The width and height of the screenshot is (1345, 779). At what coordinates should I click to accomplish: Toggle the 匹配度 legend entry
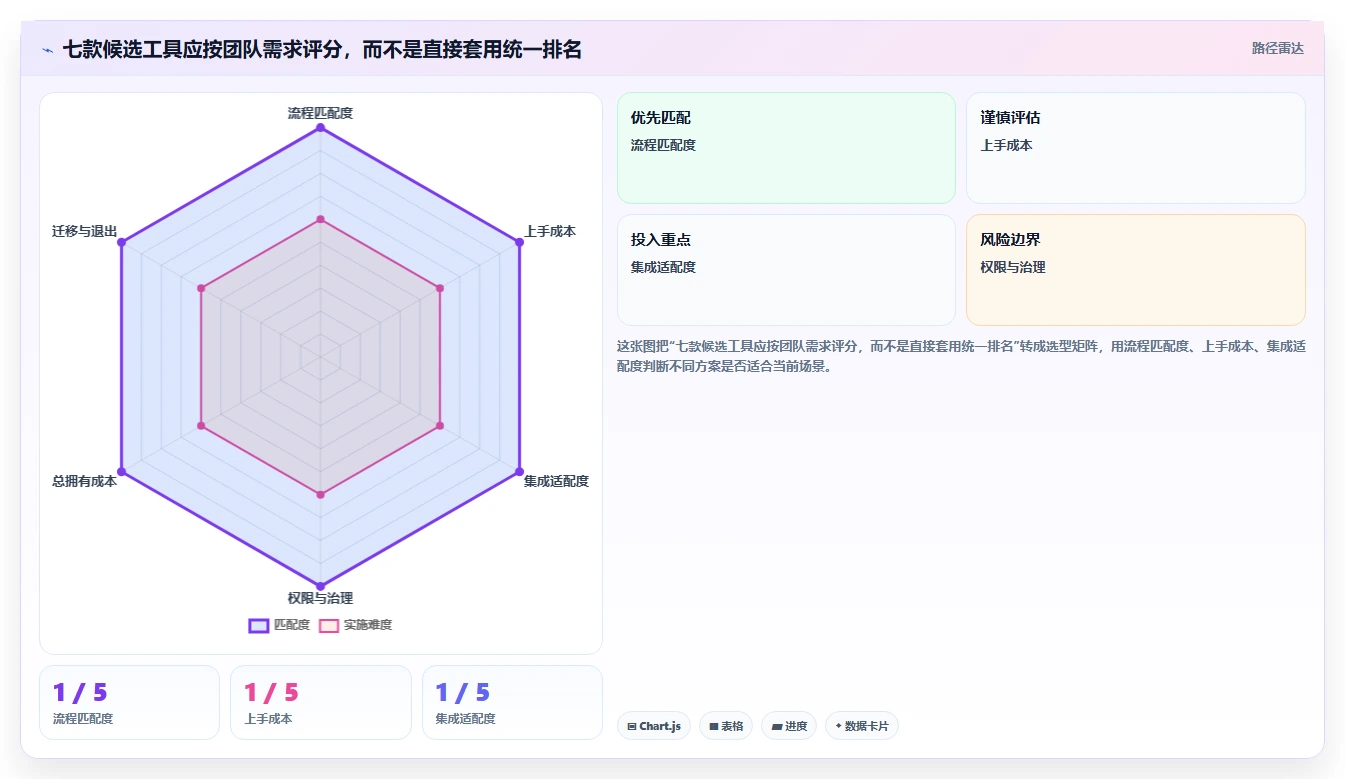pos(279,625)
